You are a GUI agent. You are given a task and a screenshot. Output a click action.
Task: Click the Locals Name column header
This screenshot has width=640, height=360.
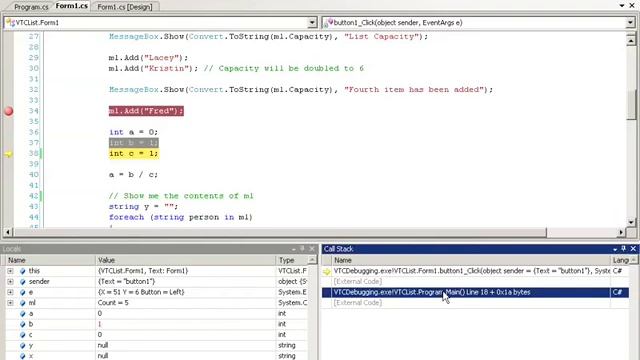(x=50, y=260)
